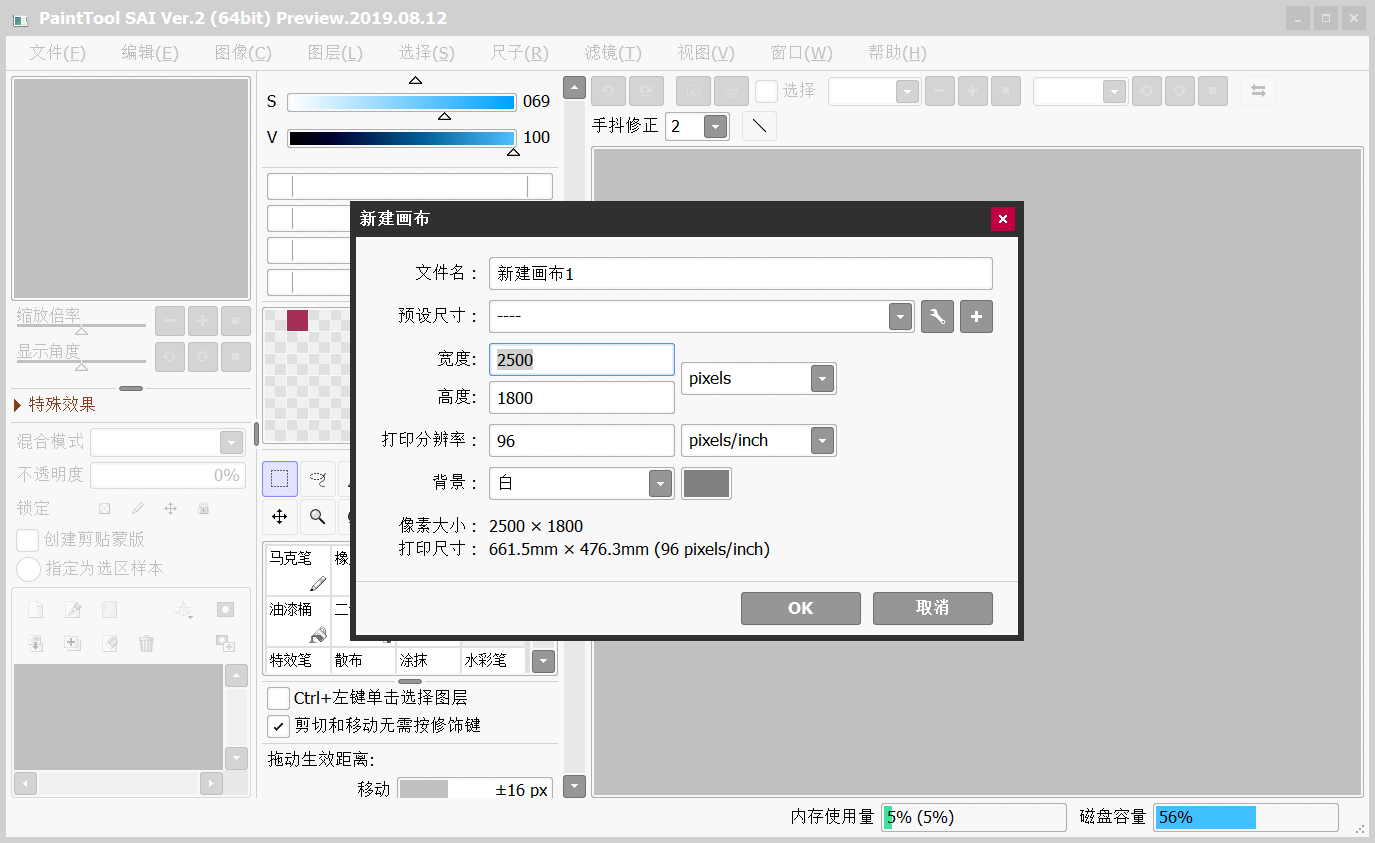Click the plus add-preset button
The width and height of the screenshot is (1375, 843).
[x=977, y=317]
